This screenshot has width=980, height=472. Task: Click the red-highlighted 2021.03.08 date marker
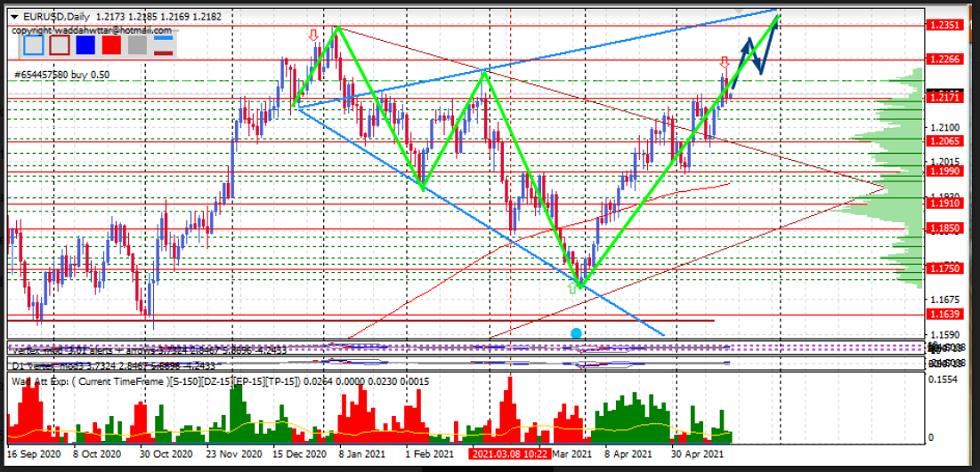click(x=512, y=453)
